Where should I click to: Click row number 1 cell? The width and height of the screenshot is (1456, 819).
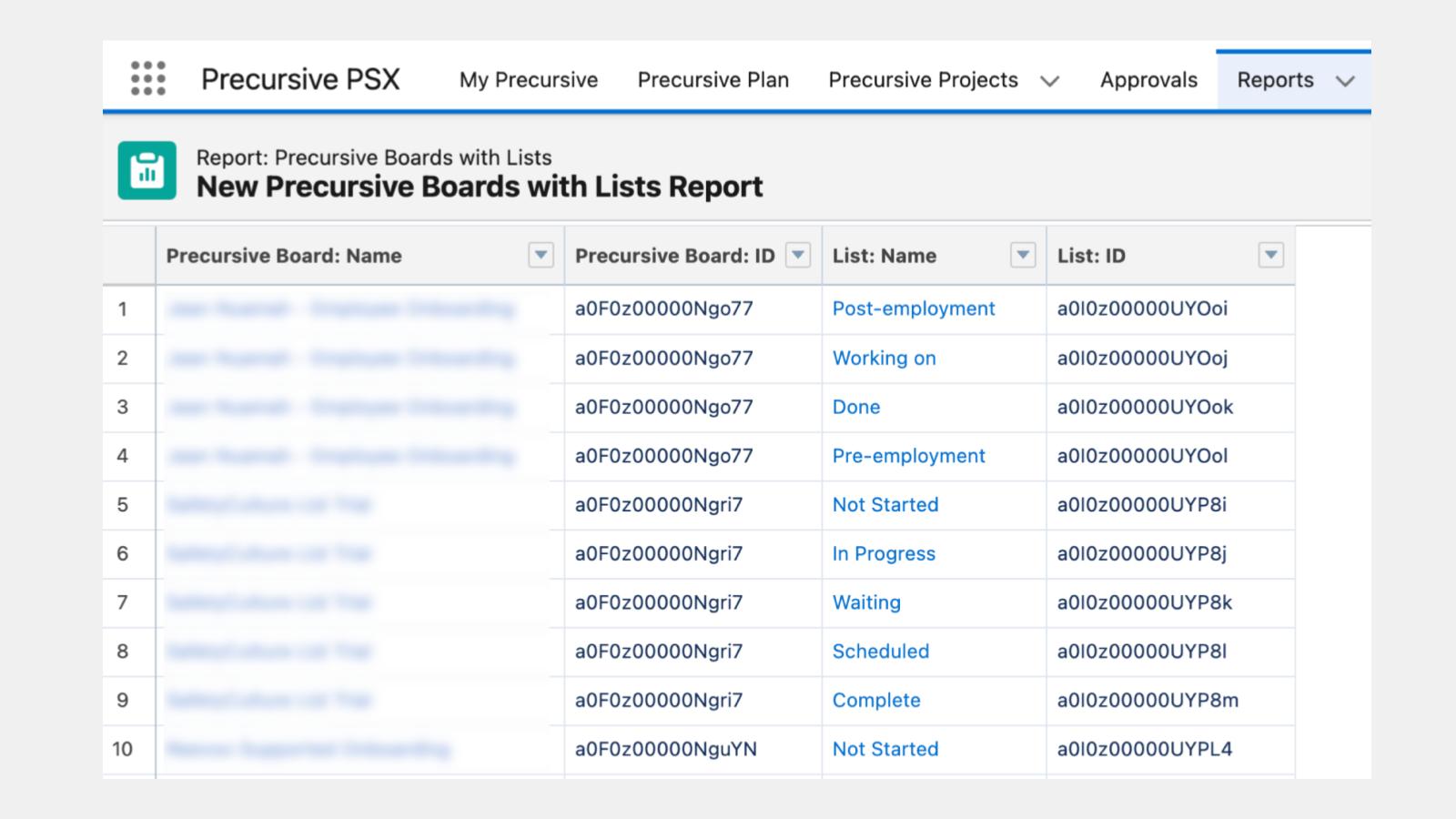tap(128, 309)
